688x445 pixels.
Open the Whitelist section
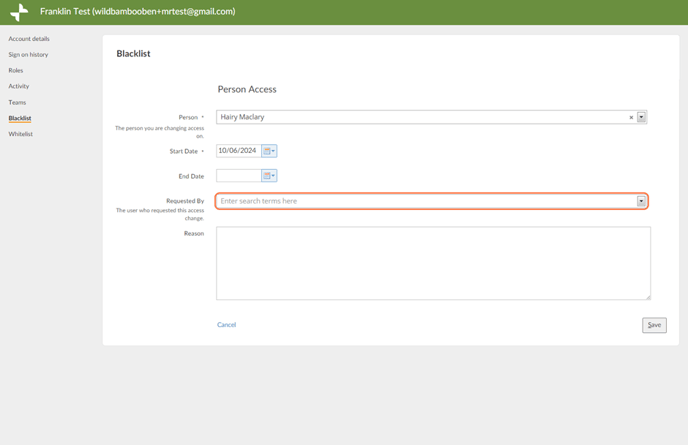click(x=21, y=134)
